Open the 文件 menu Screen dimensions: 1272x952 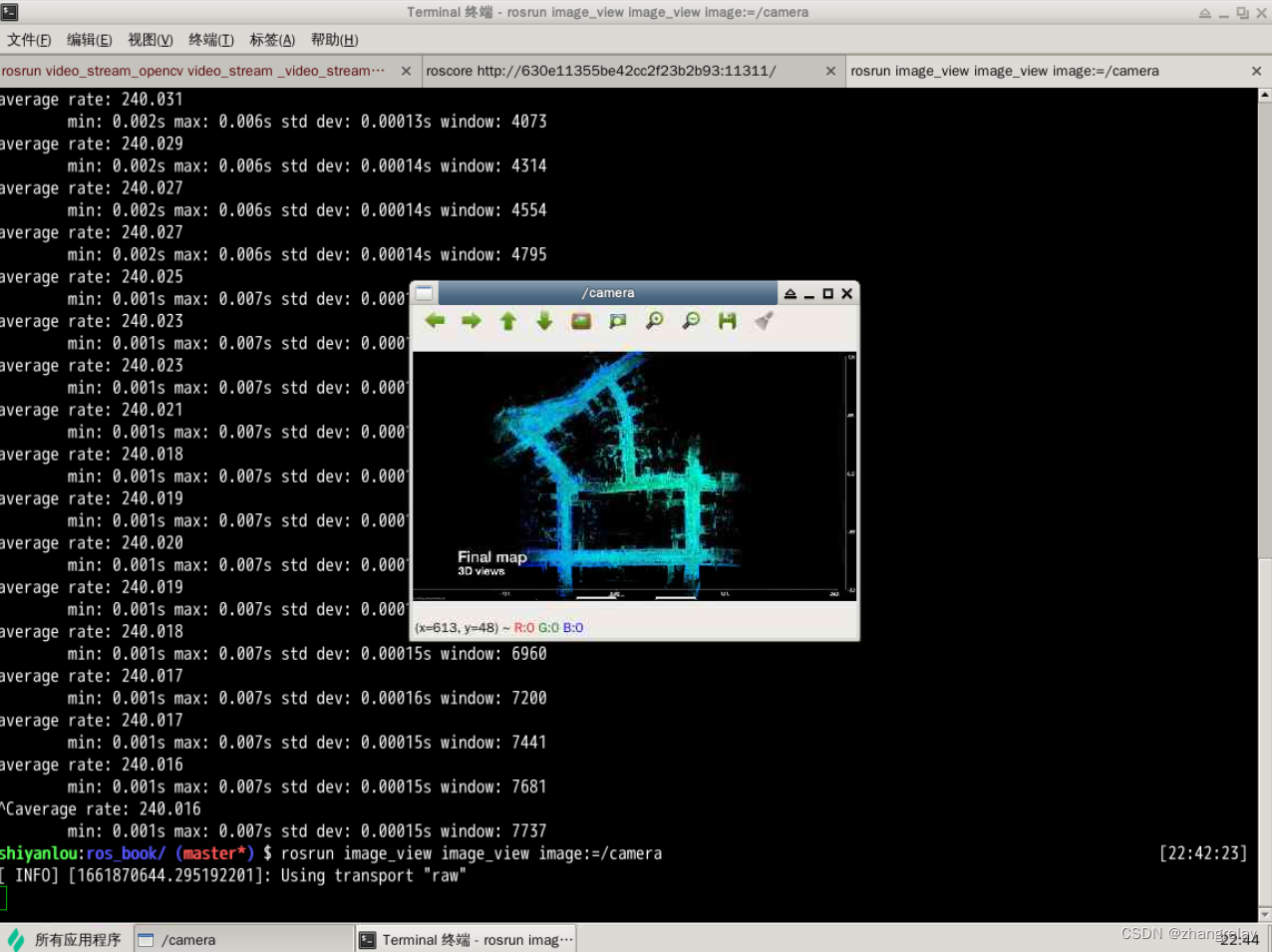[28, 40]
